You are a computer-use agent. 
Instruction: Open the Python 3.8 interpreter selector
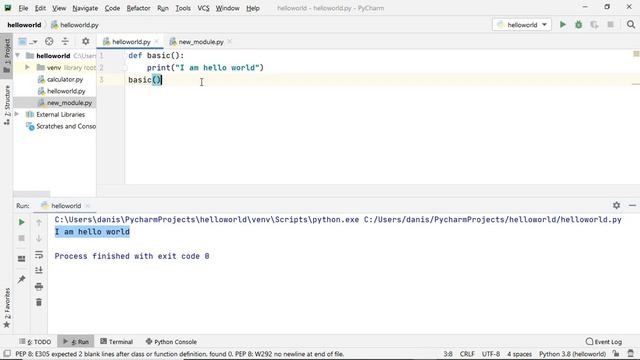tap(572, 354)
